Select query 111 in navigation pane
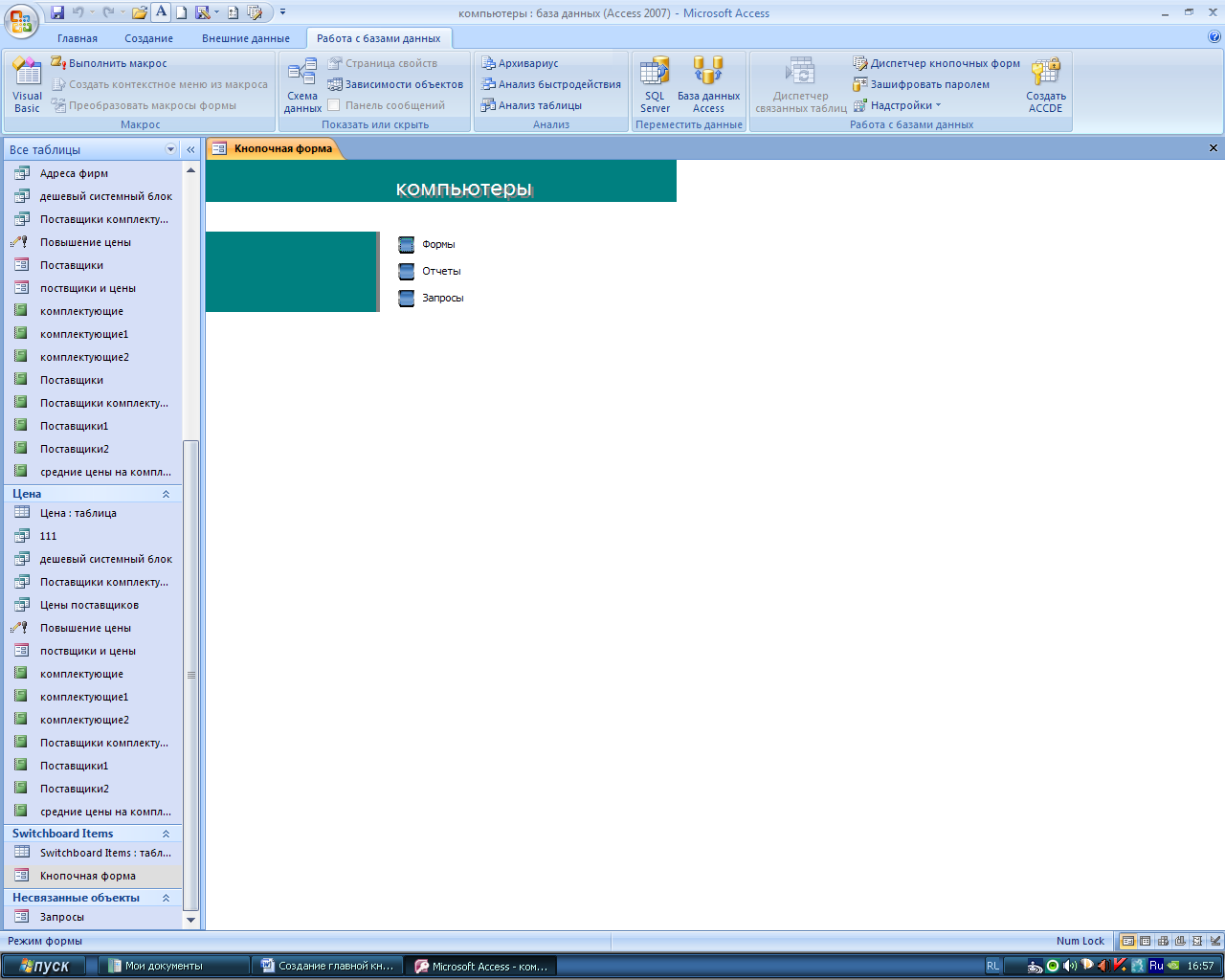1225x980 pixels. 92,536
